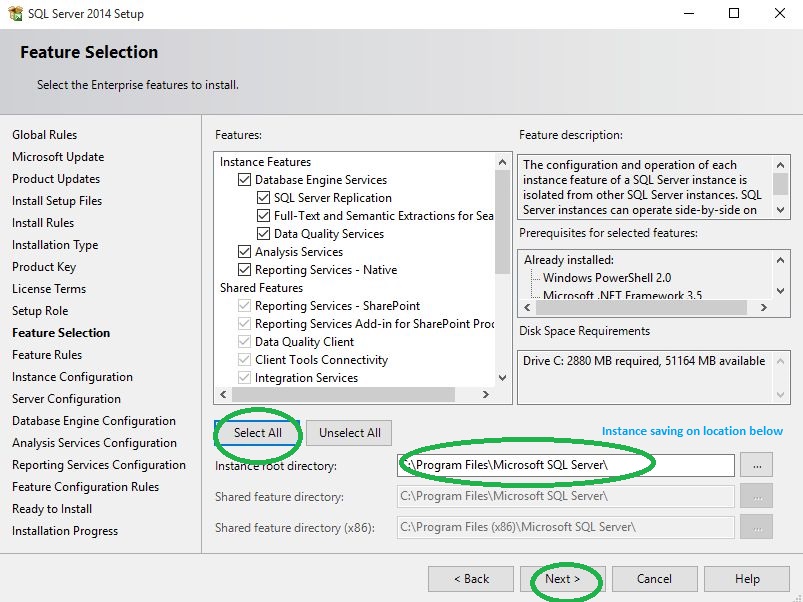Click down arrow of Features list scrollbar
Image resolution: width=803 pixels, height=602 pixels.
pyautogui.click(x=502, y=378)
